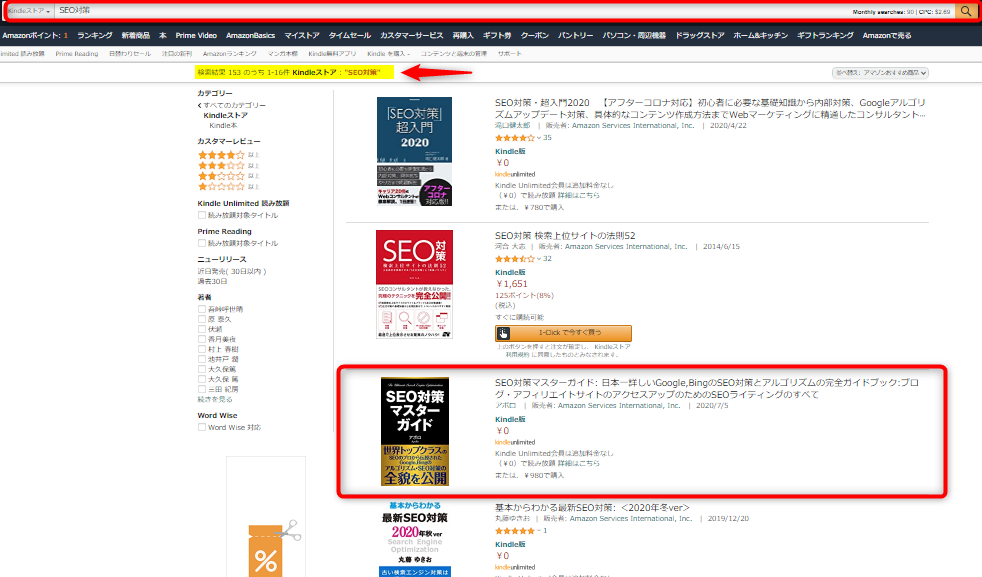Check author 村上 春樹 checkbox
The width and height of the screenshot is (982, 577).
[x=202, y=349]
